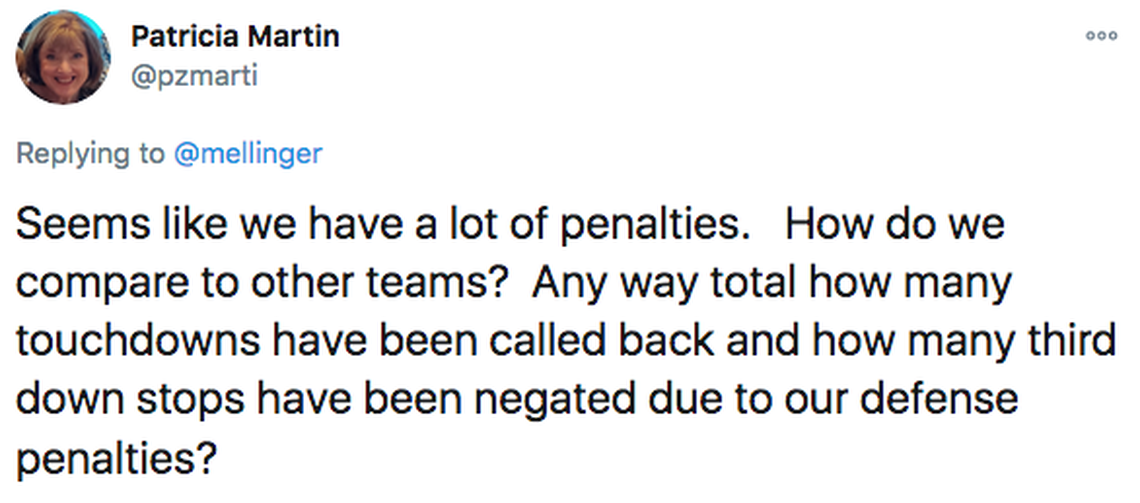1140x503 pixels.
Task: Open the @mellinger mention link
Action: click(x=249, y=153)
